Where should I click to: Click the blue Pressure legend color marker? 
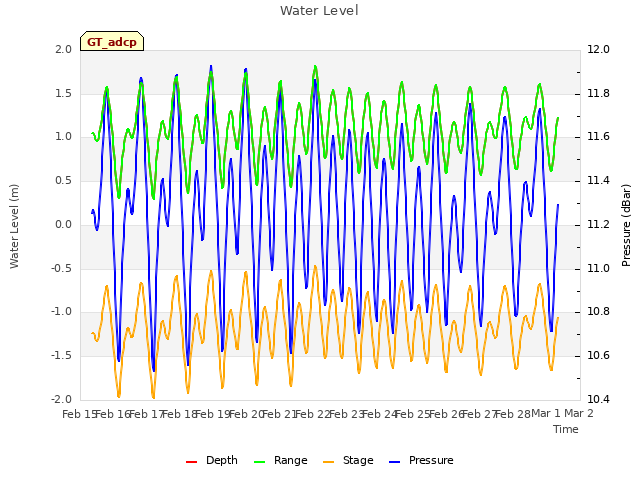tap(394, 462)
